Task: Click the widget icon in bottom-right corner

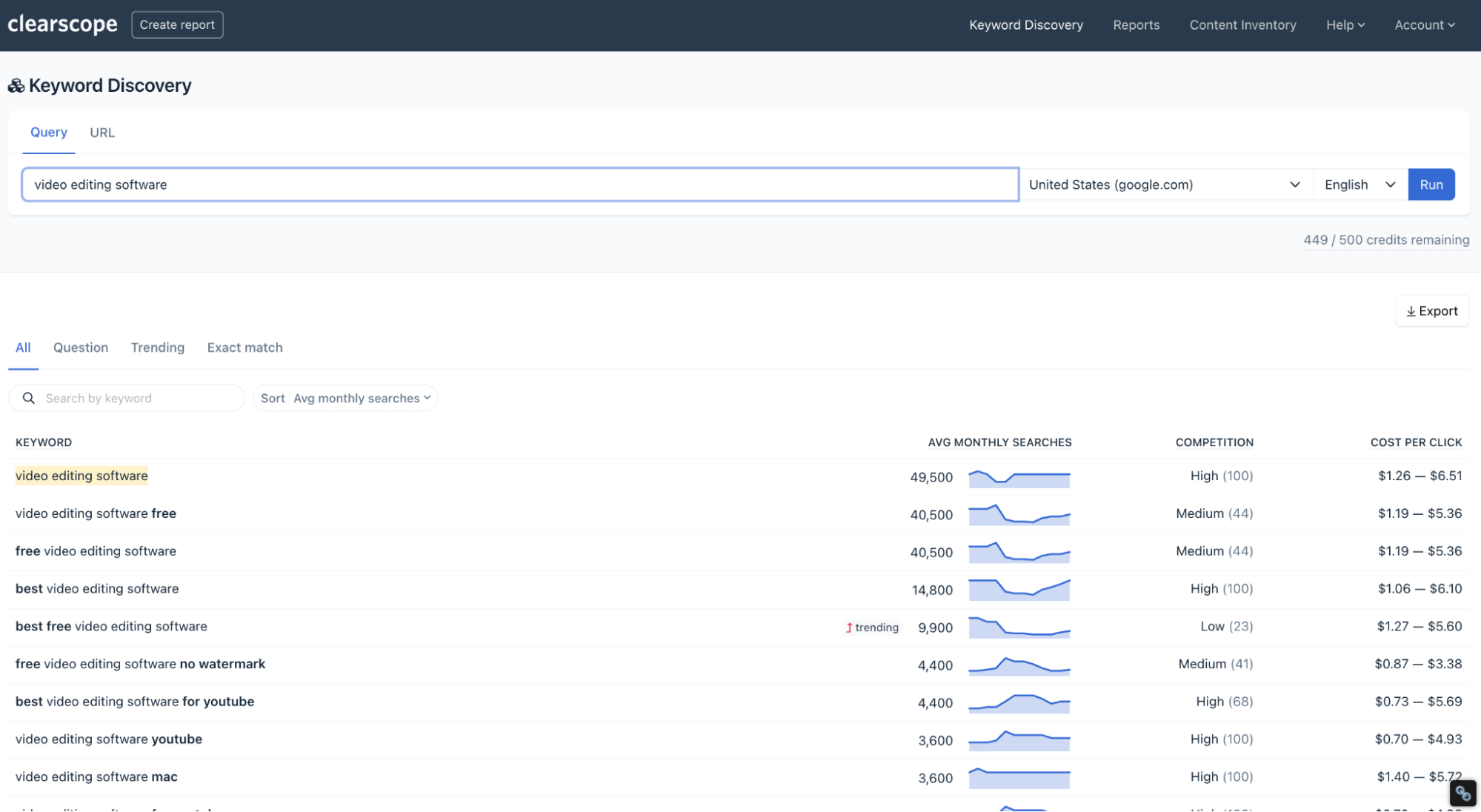Action: [x=1462, y=793]
